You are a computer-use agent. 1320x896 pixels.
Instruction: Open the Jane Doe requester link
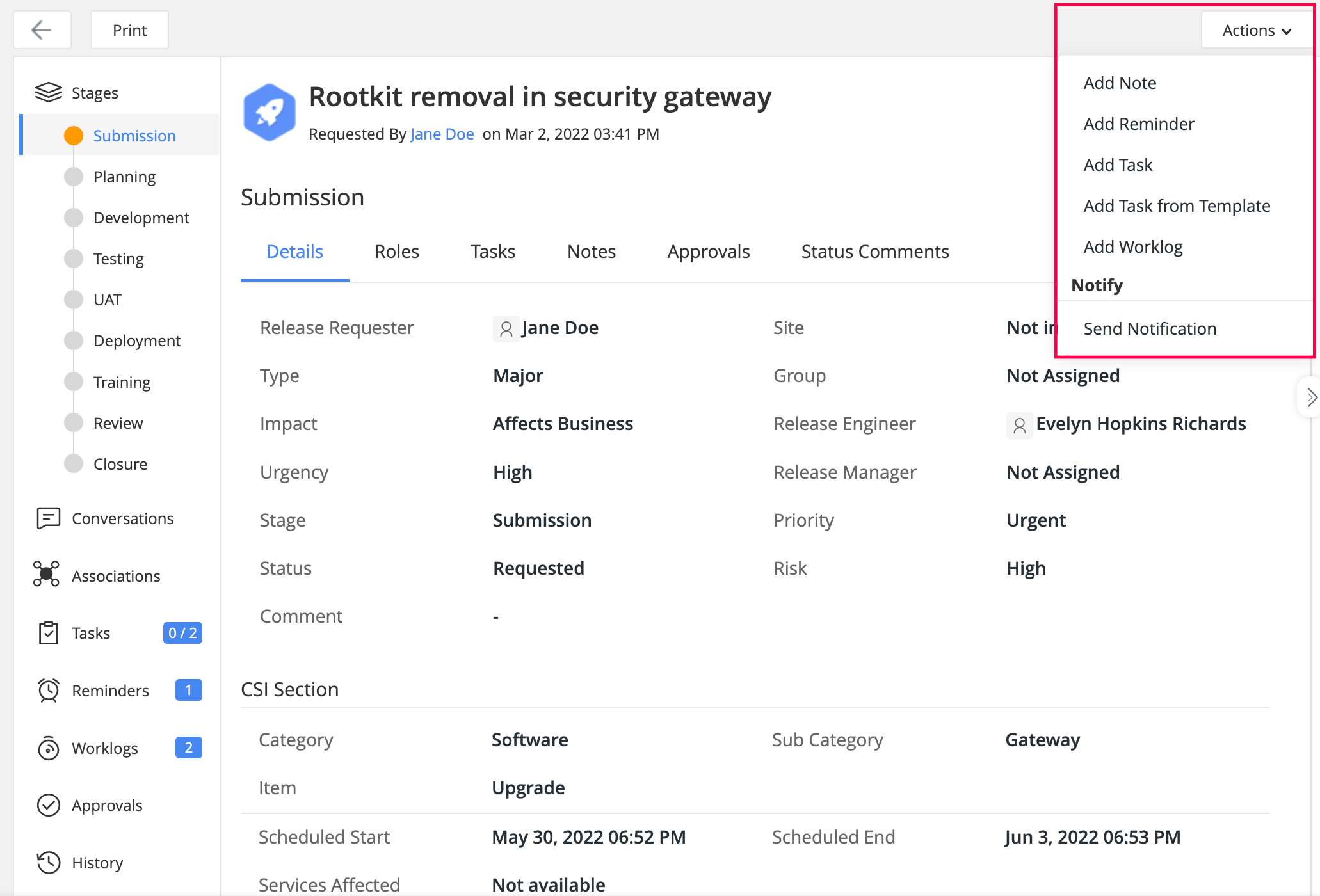442,134
